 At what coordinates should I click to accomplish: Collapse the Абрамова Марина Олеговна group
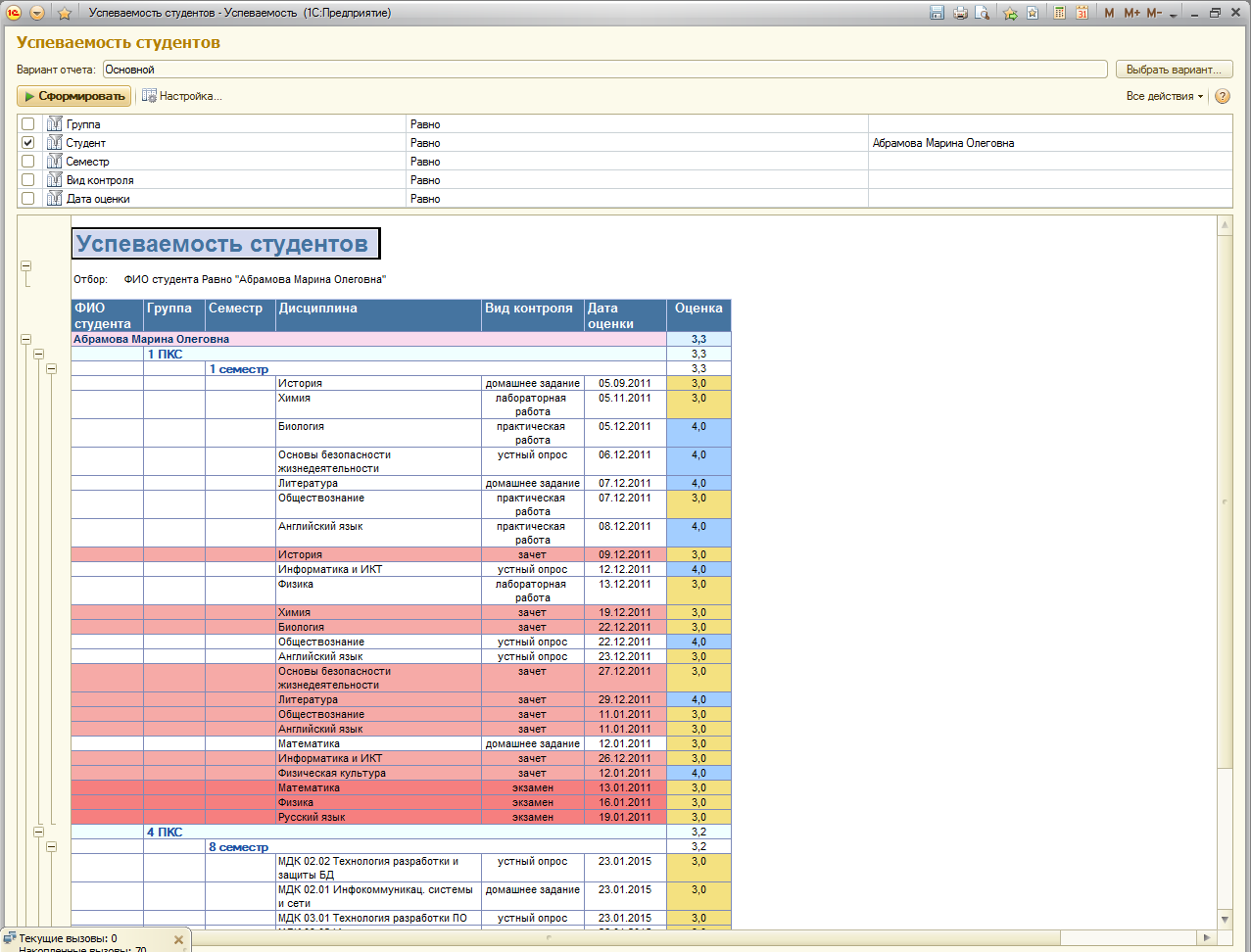pos(26,340)
